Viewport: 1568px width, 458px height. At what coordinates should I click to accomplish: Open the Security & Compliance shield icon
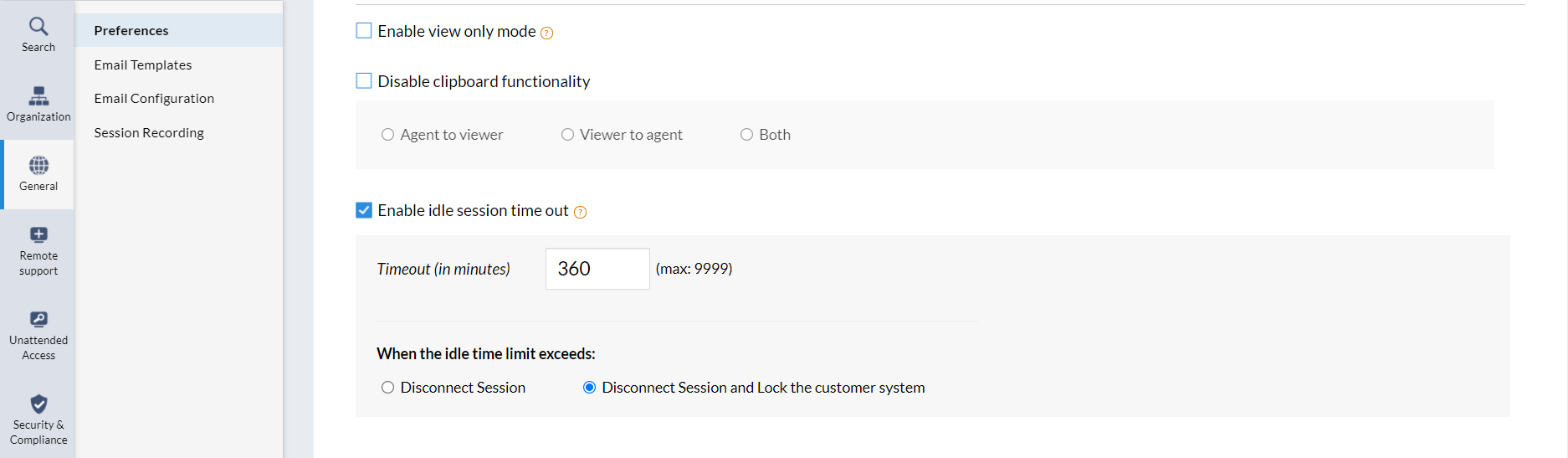tap(38, 404)
